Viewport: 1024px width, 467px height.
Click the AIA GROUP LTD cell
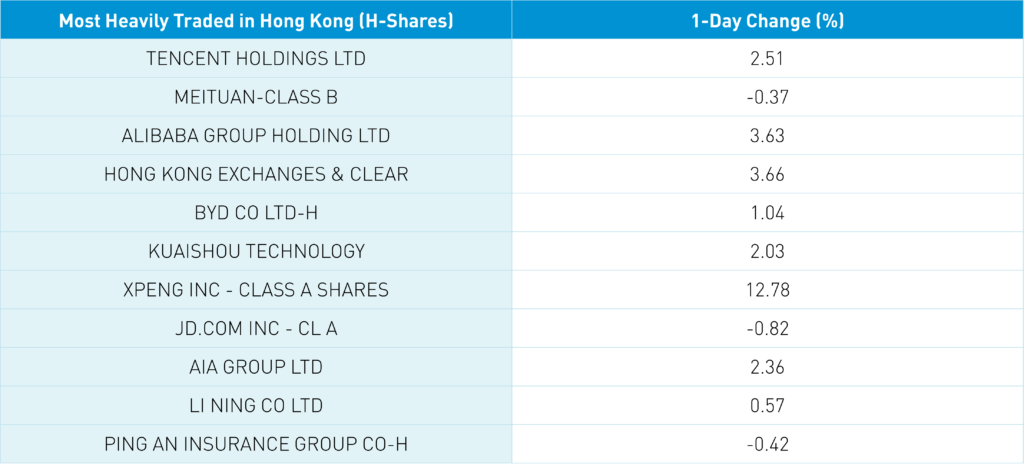point(256,367)
